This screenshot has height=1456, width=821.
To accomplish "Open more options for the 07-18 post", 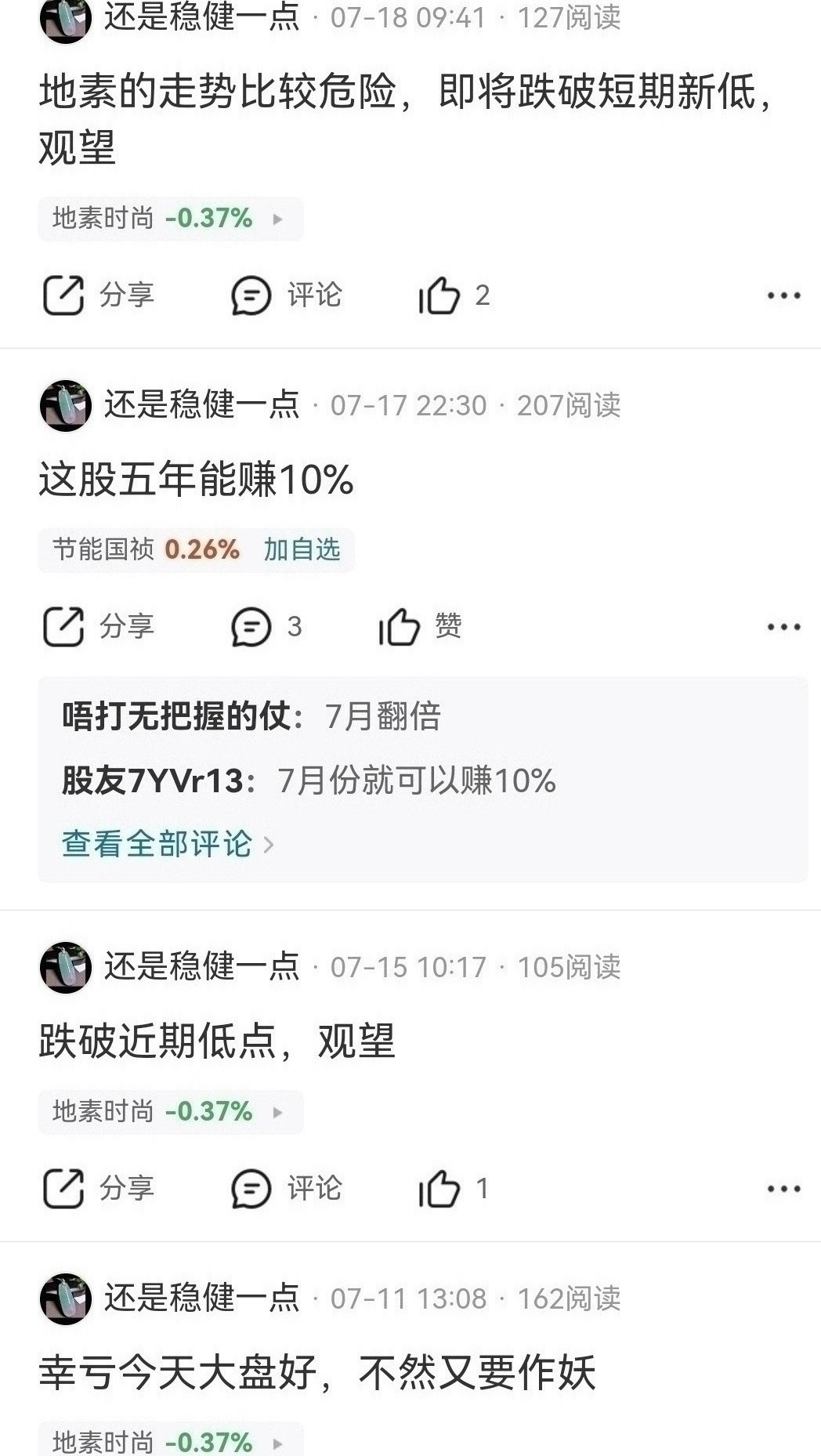I will click(x=783, y=295).
